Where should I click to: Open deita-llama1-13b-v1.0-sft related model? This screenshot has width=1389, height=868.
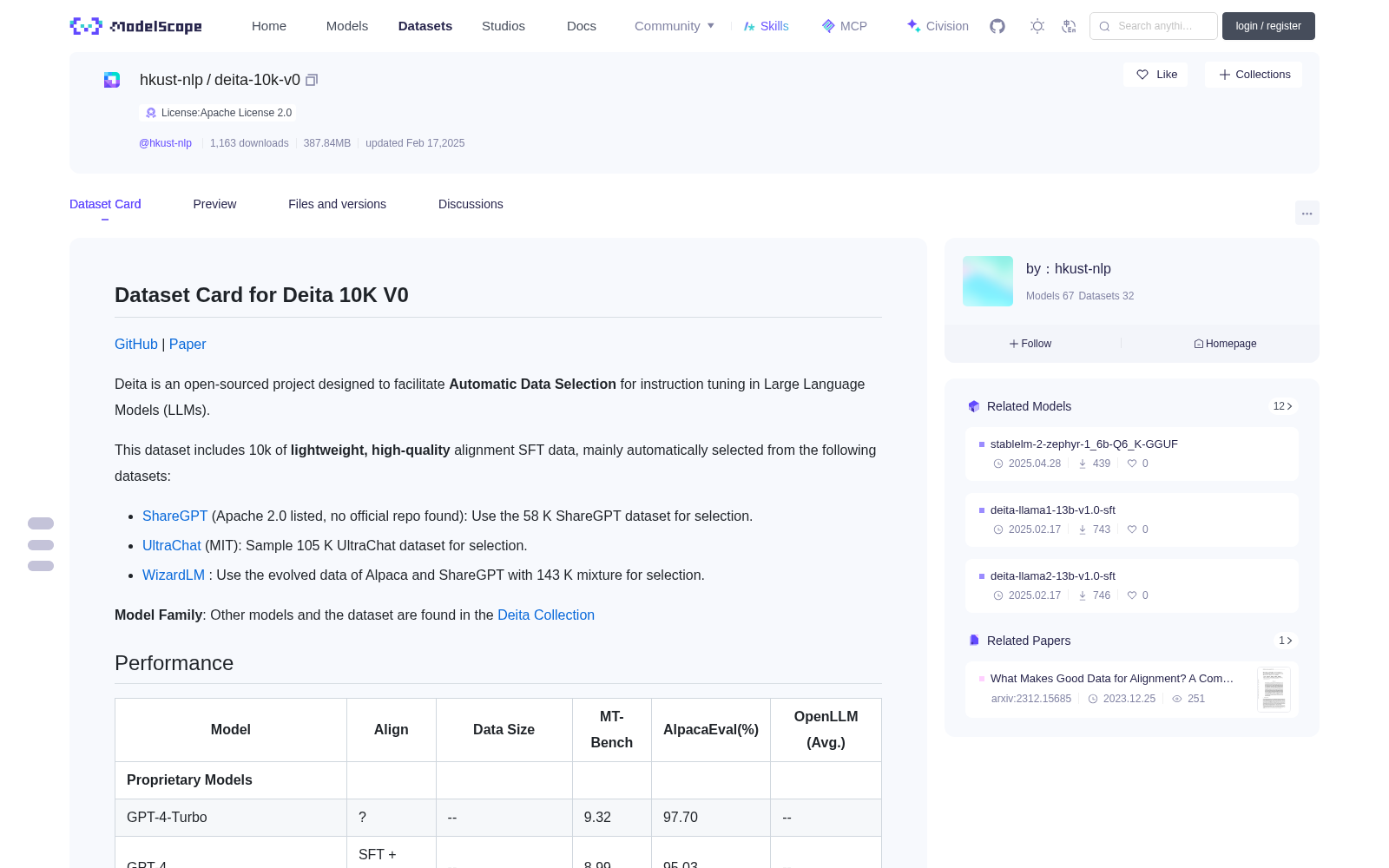pyautogui.click(x=1052, y=510)
